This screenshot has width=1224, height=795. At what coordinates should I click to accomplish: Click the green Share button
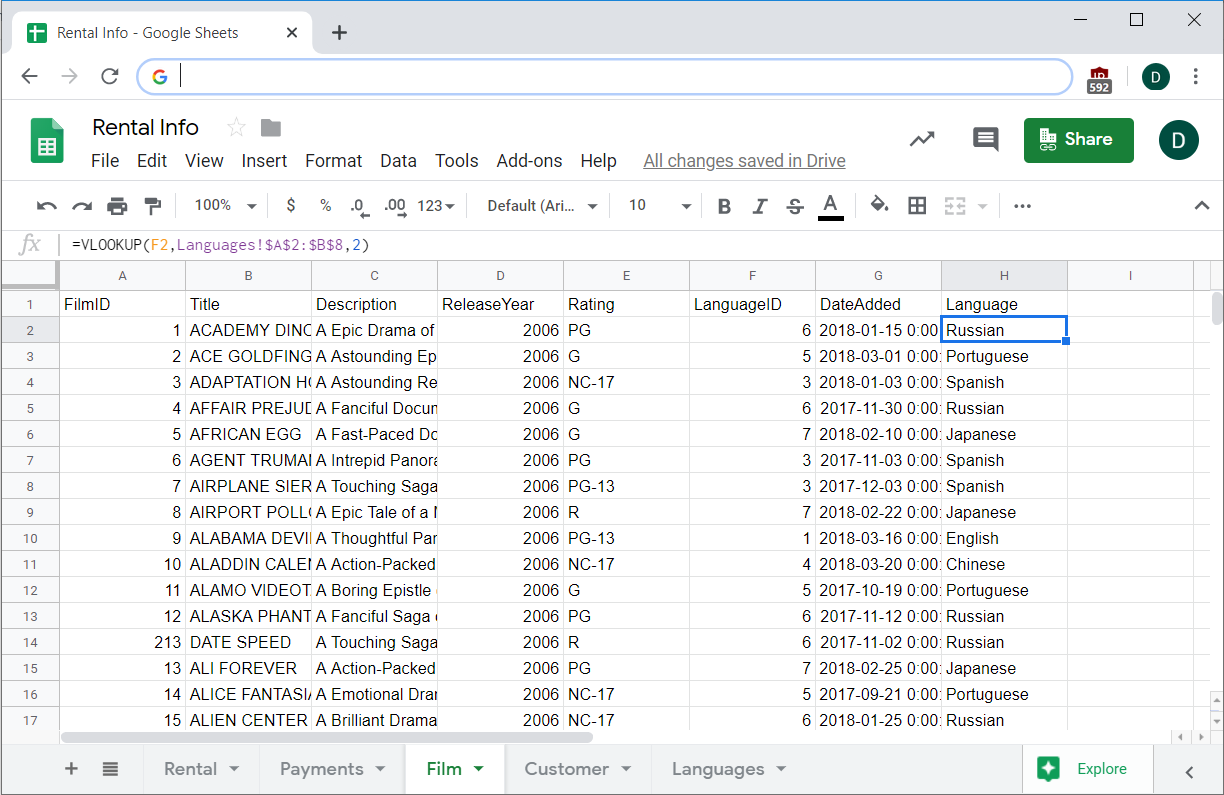pos(1078,140)
